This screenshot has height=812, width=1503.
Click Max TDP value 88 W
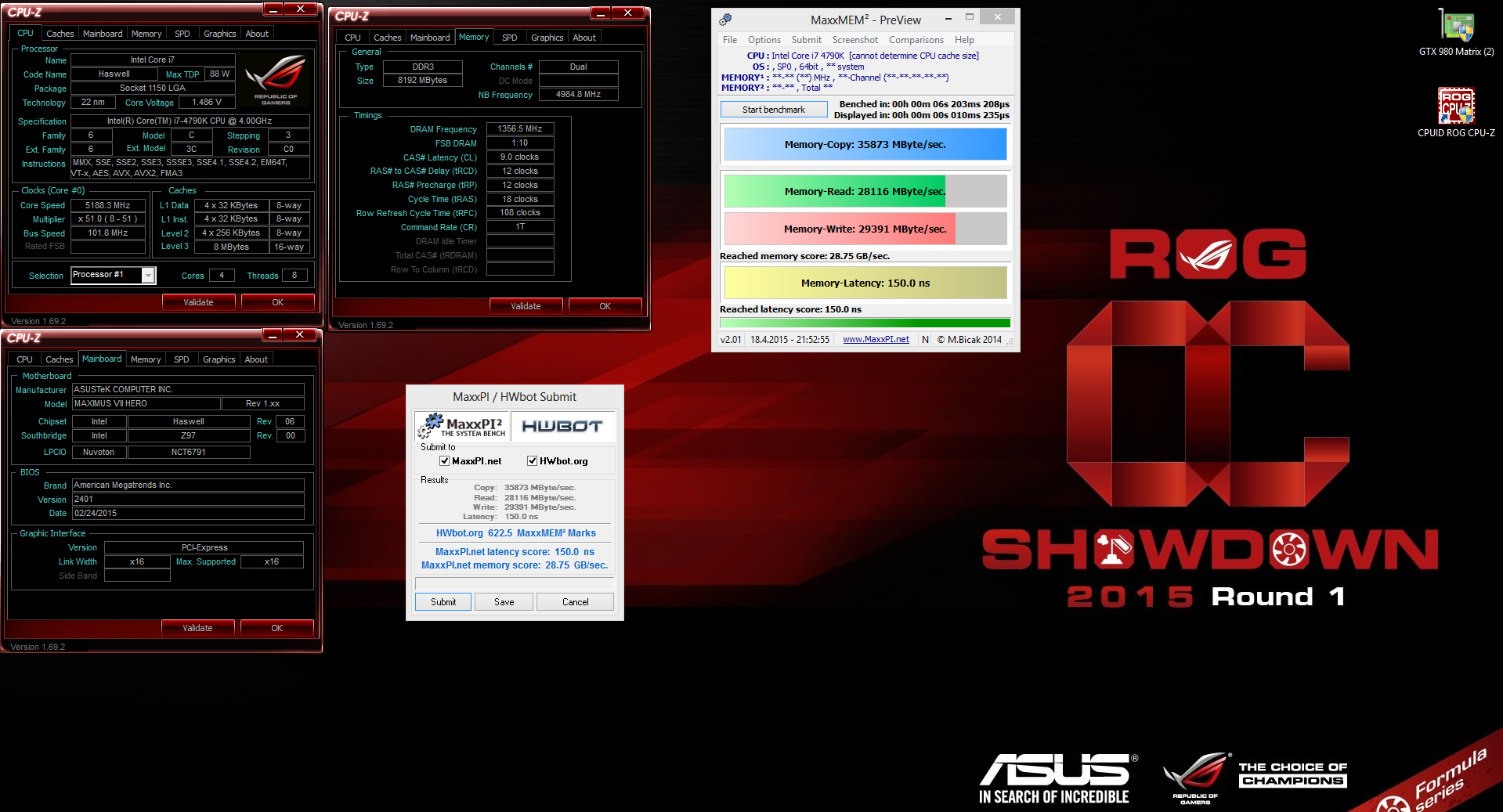point(220,74)
